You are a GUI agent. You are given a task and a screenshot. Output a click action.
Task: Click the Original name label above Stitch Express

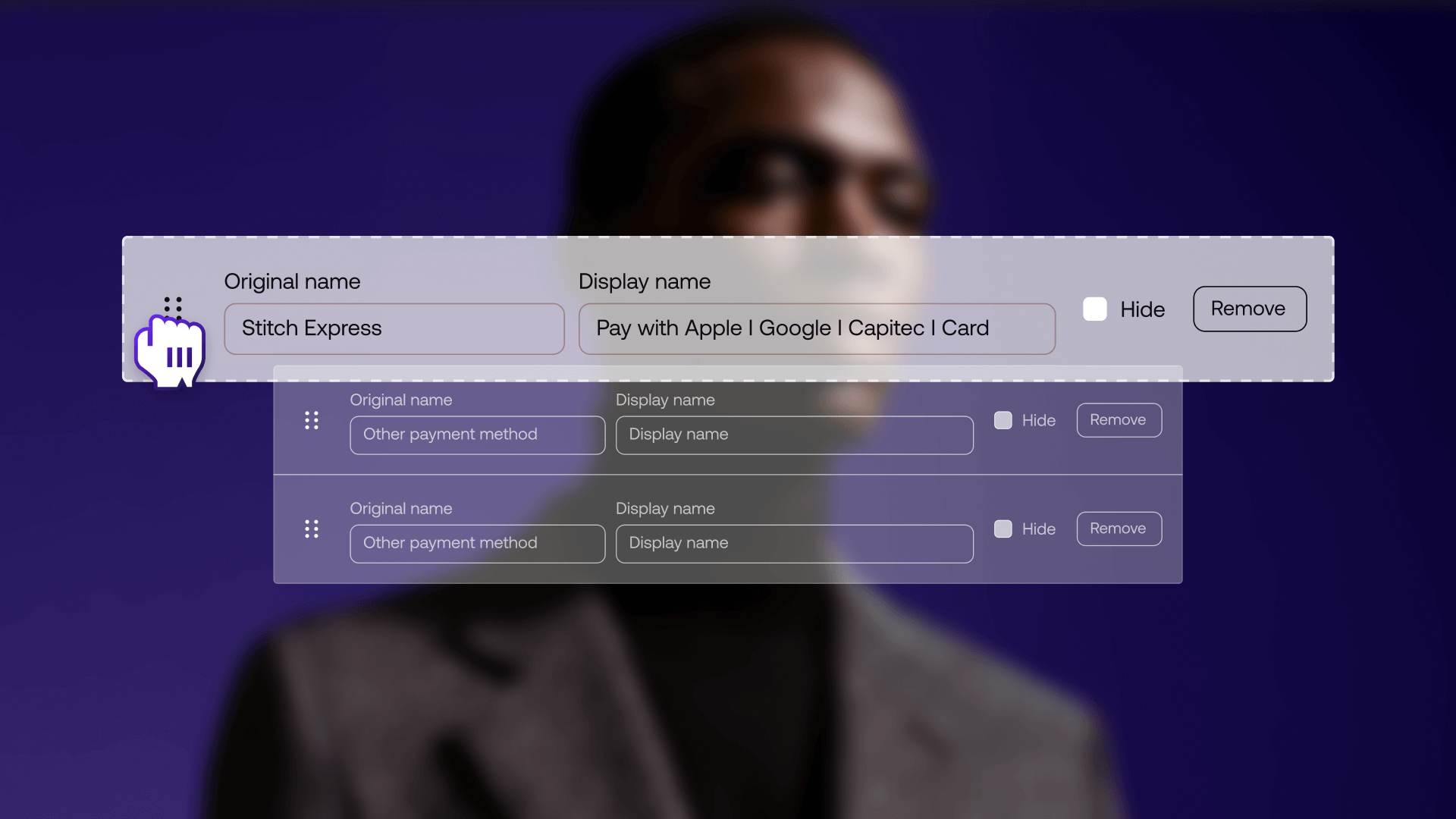pyautogui.click(x=292, y=281)
